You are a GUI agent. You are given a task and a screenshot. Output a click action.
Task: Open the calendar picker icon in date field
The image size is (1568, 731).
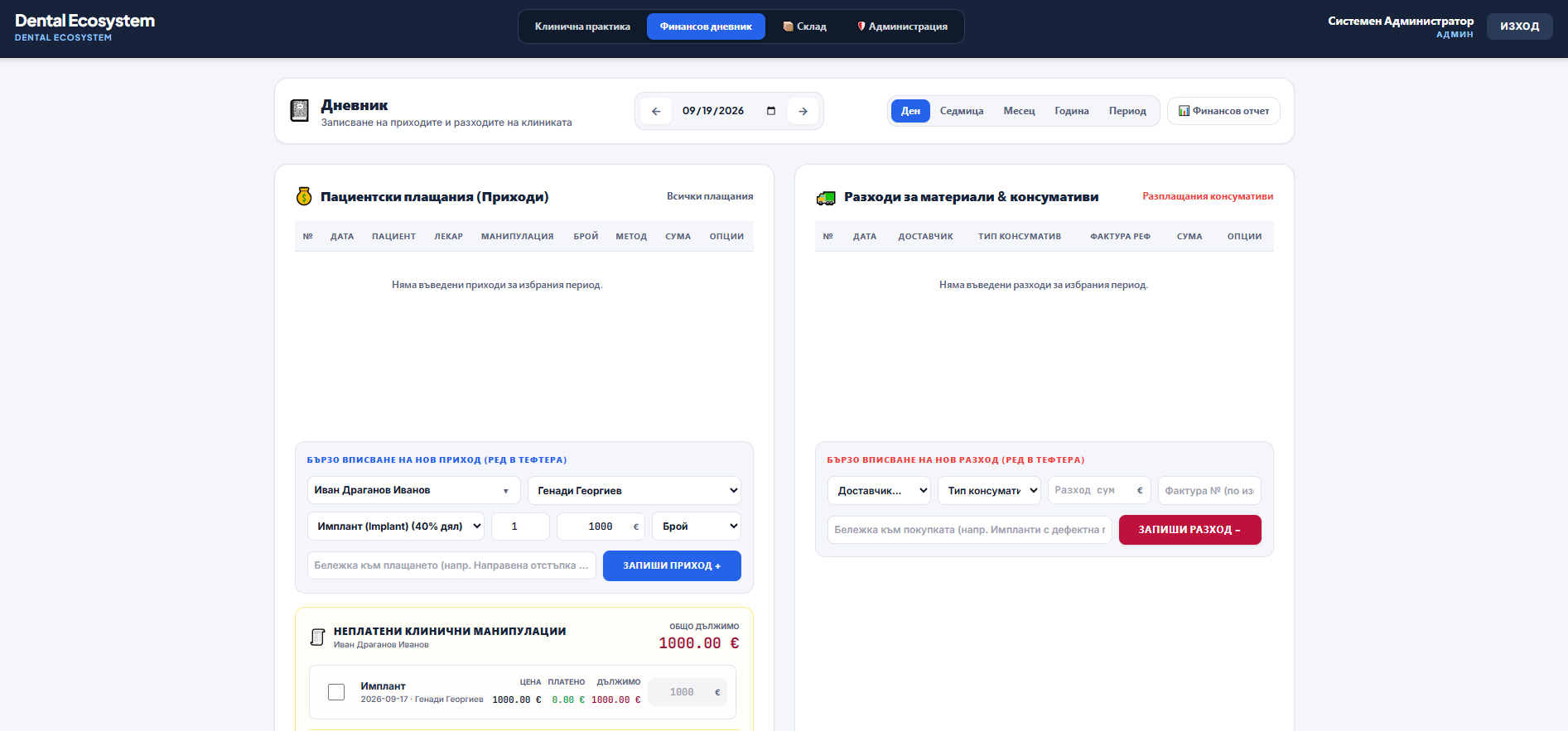[771, 111]
